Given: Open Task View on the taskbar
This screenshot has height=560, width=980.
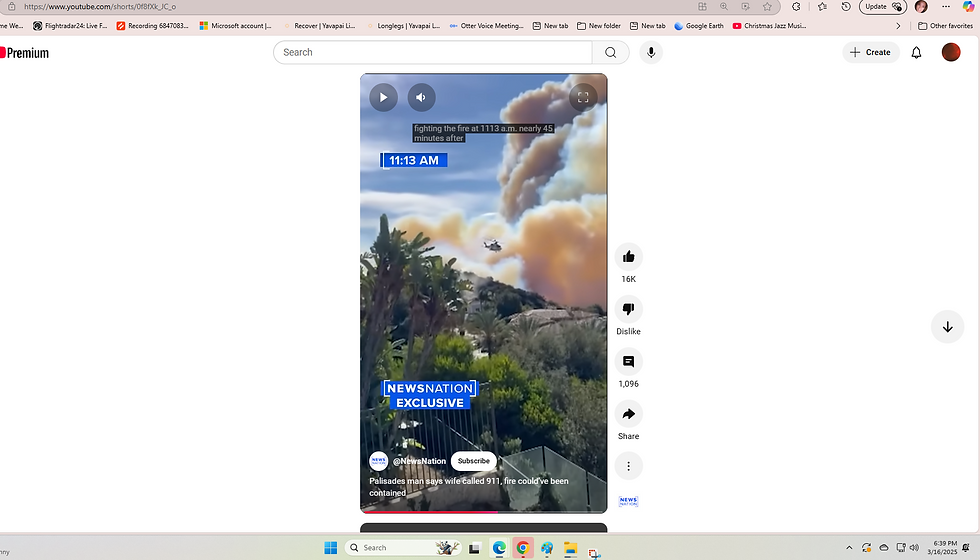Looking at the screenshot, I should [x=474, y=548].
